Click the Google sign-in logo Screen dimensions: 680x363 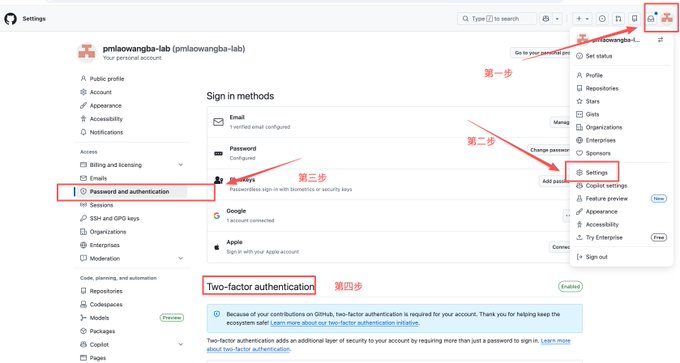pyautogui.click(x=217, y=216)
